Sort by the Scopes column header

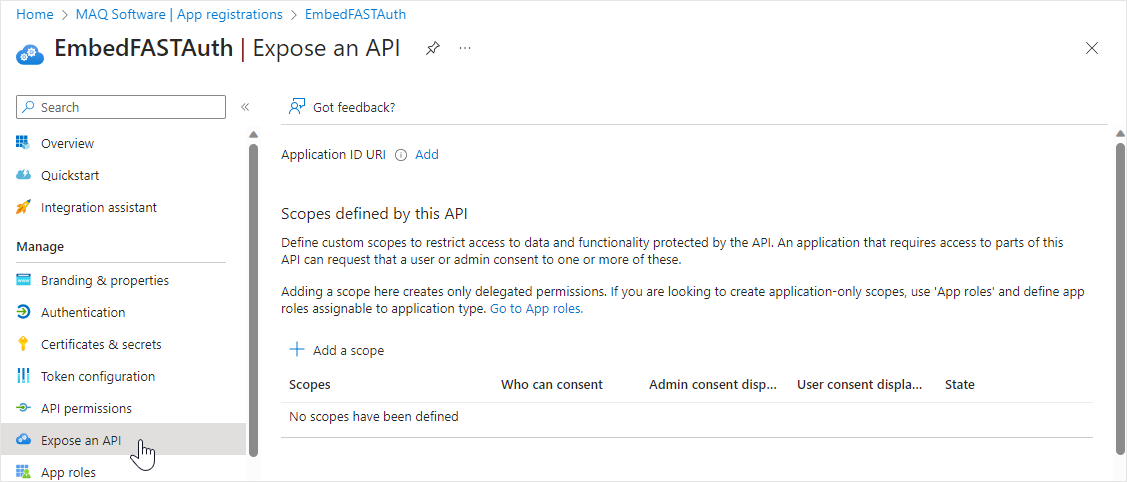pos(310,384)
